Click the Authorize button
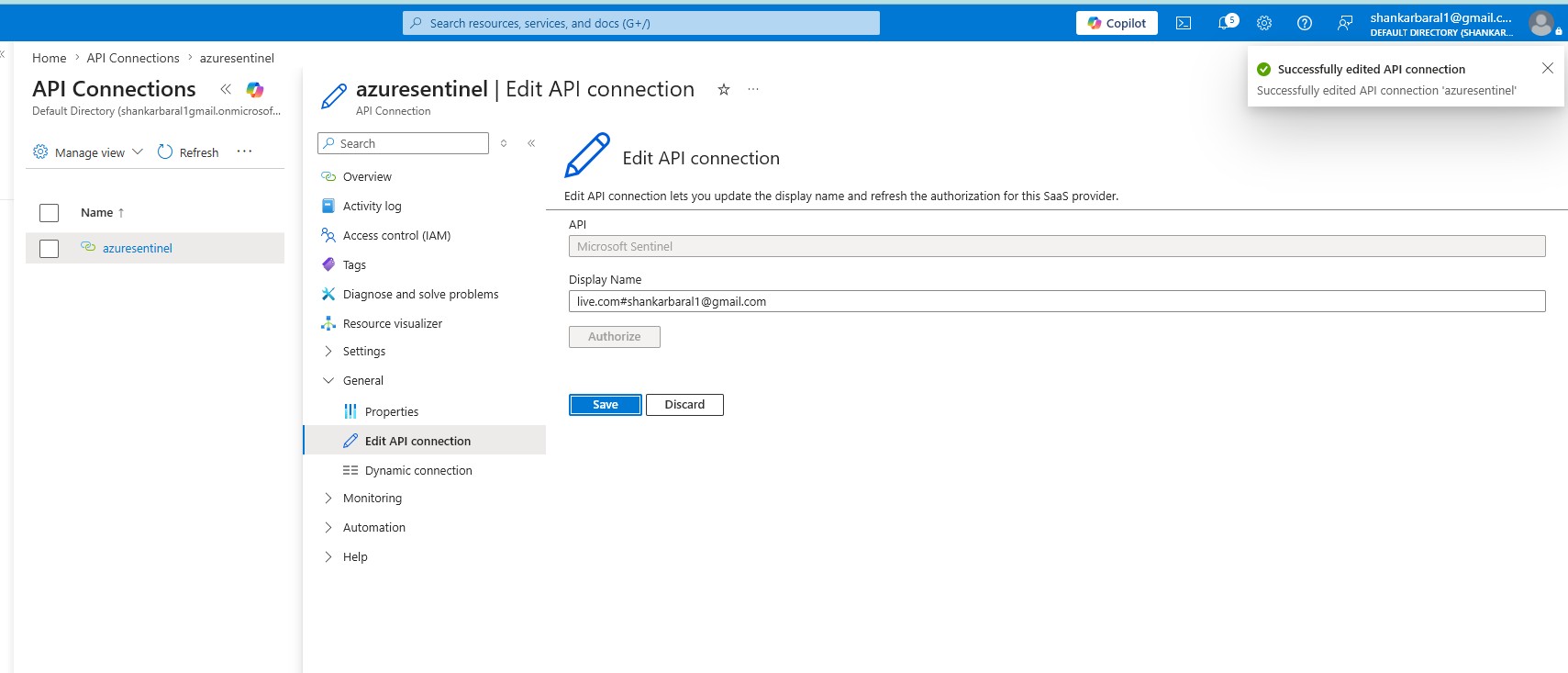The image size is (1568, 673). point(615,337)
